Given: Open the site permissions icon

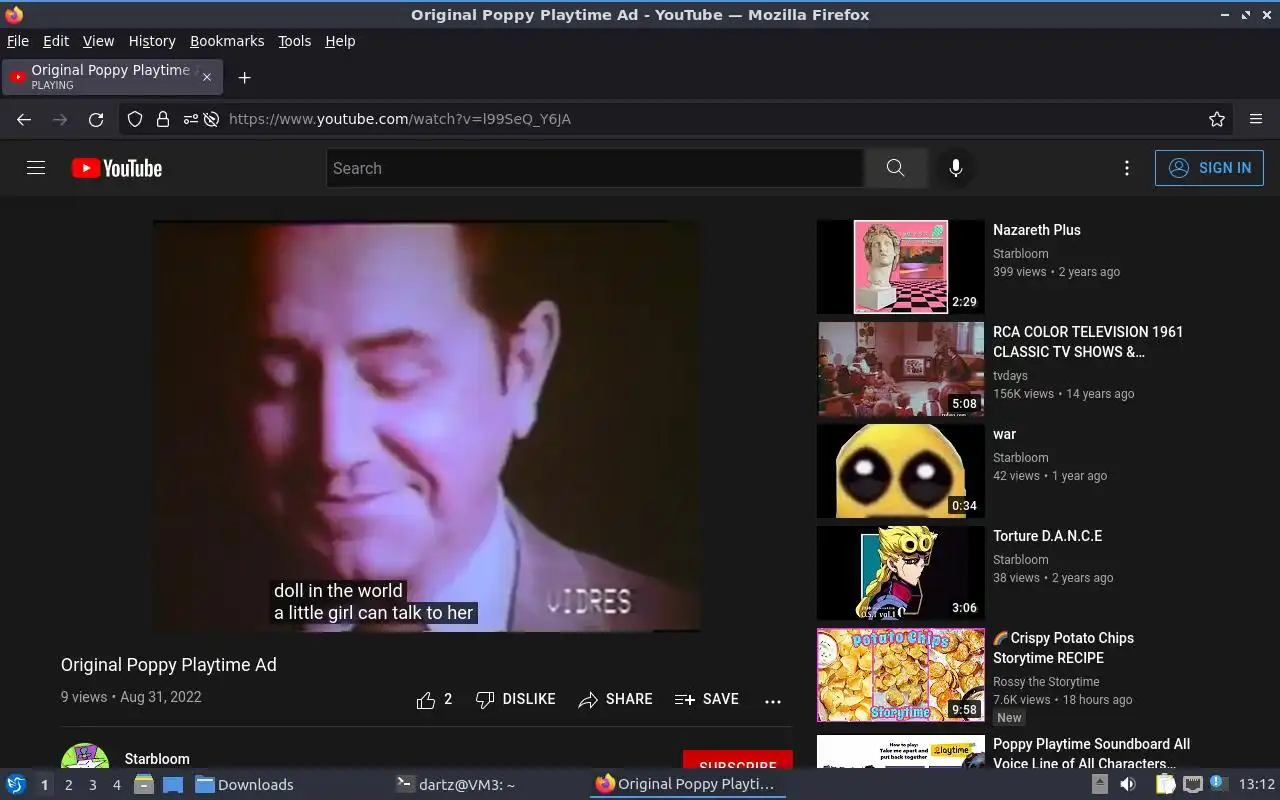Looking at the screenshot, I should tap(190, 119).
